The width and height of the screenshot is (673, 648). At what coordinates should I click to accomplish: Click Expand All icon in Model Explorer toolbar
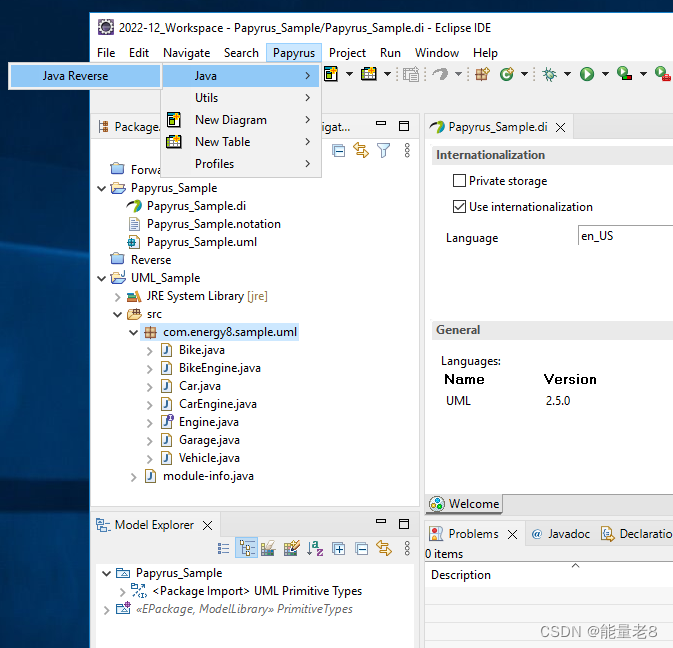point(339,548)
